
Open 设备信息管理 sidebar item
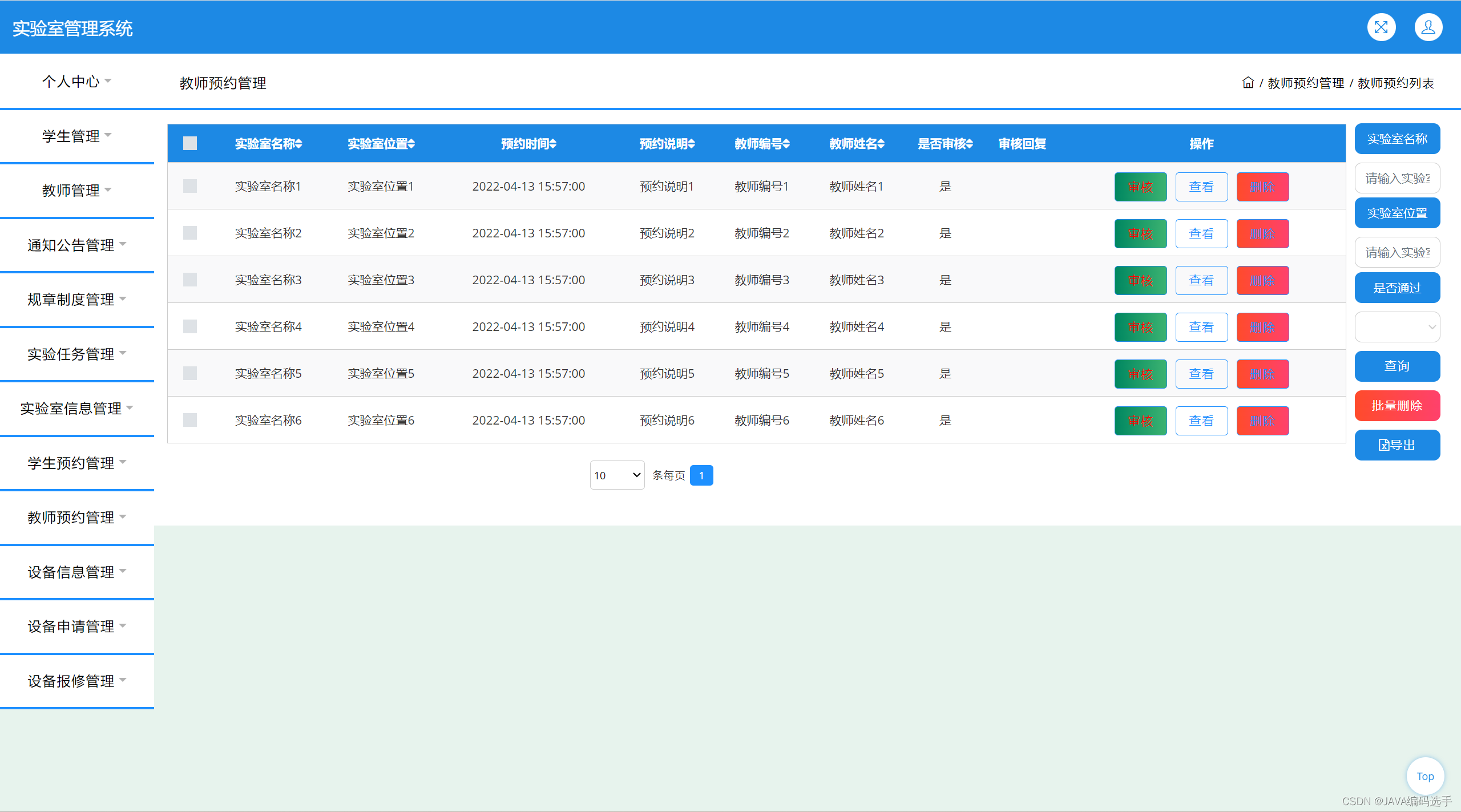point(76,572)
